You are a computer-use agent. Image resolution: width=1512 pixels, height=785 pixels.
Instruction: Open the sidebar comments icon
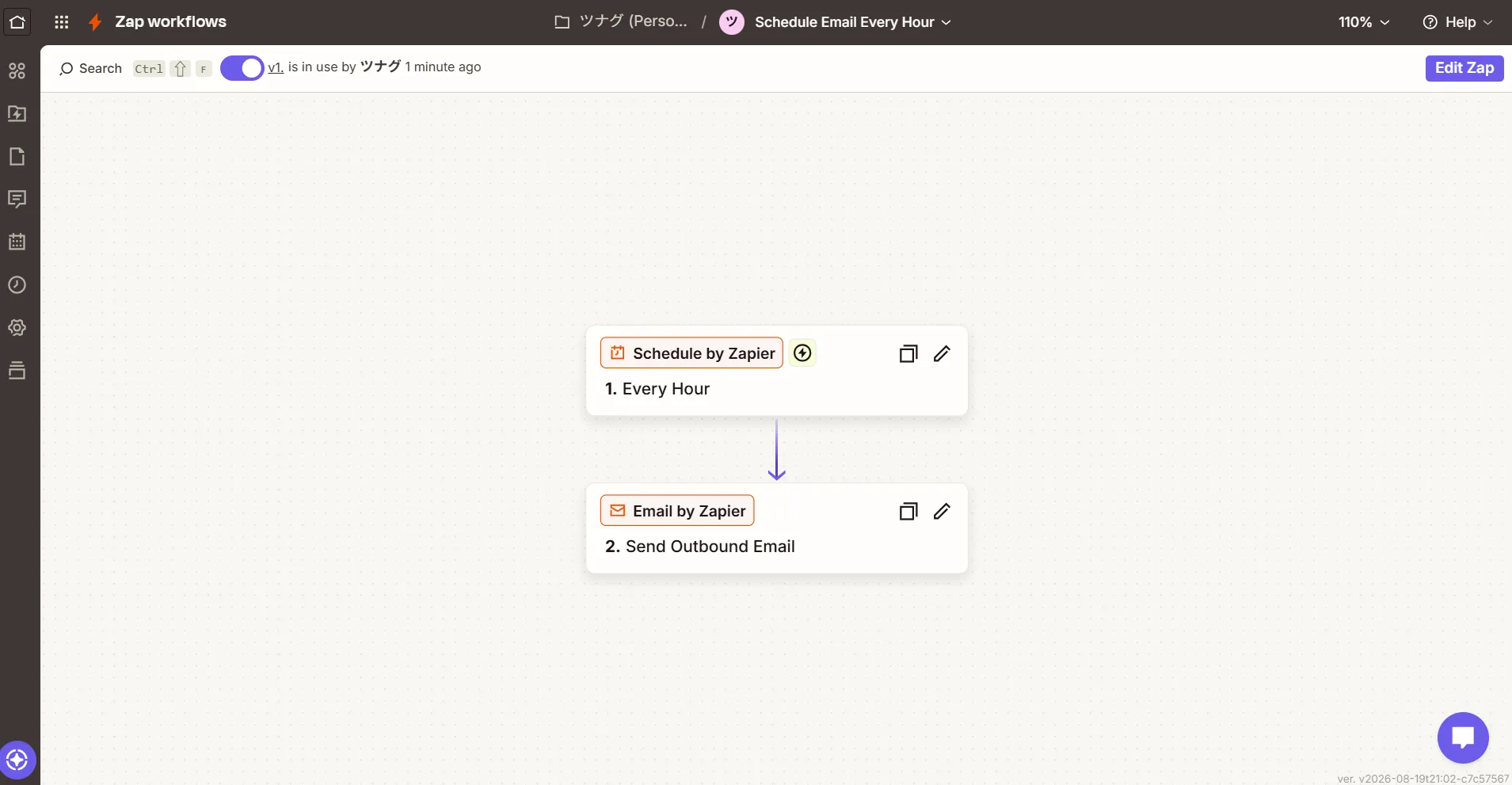click(17, 199)
